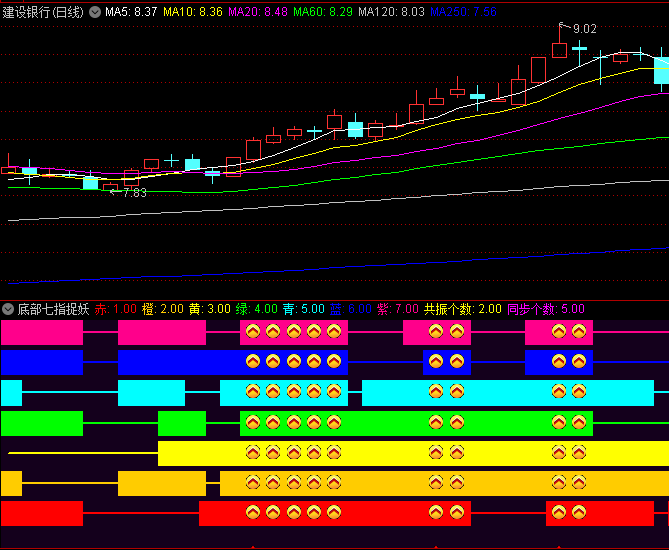Image resolution: width=669 pixels, height=550 pixels.
Task: Click the 共振个数: 2.00 value
Action: (462, 309)
